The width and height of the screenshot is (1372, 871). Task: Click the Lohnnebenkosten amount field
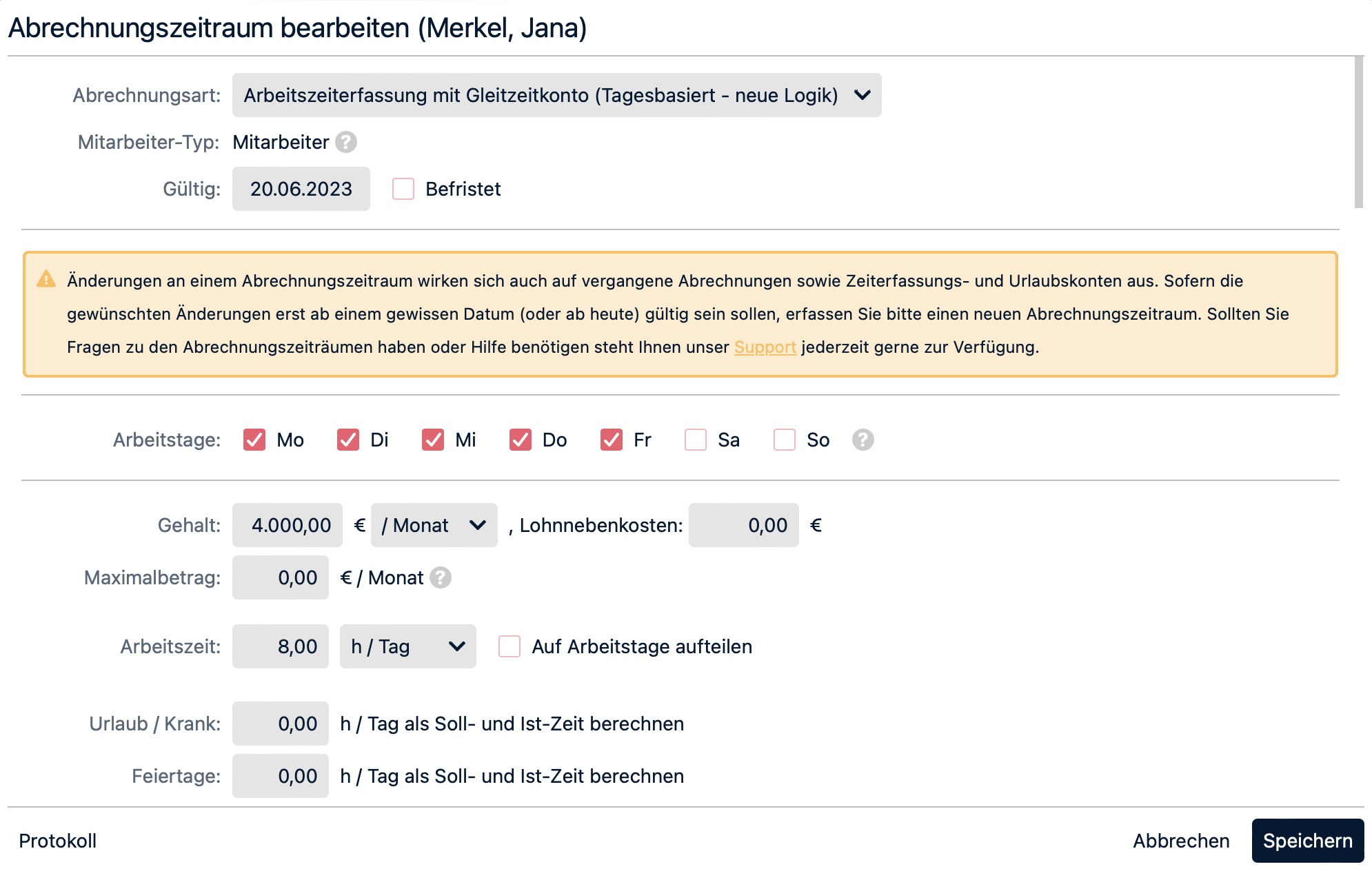coord(743,525)
